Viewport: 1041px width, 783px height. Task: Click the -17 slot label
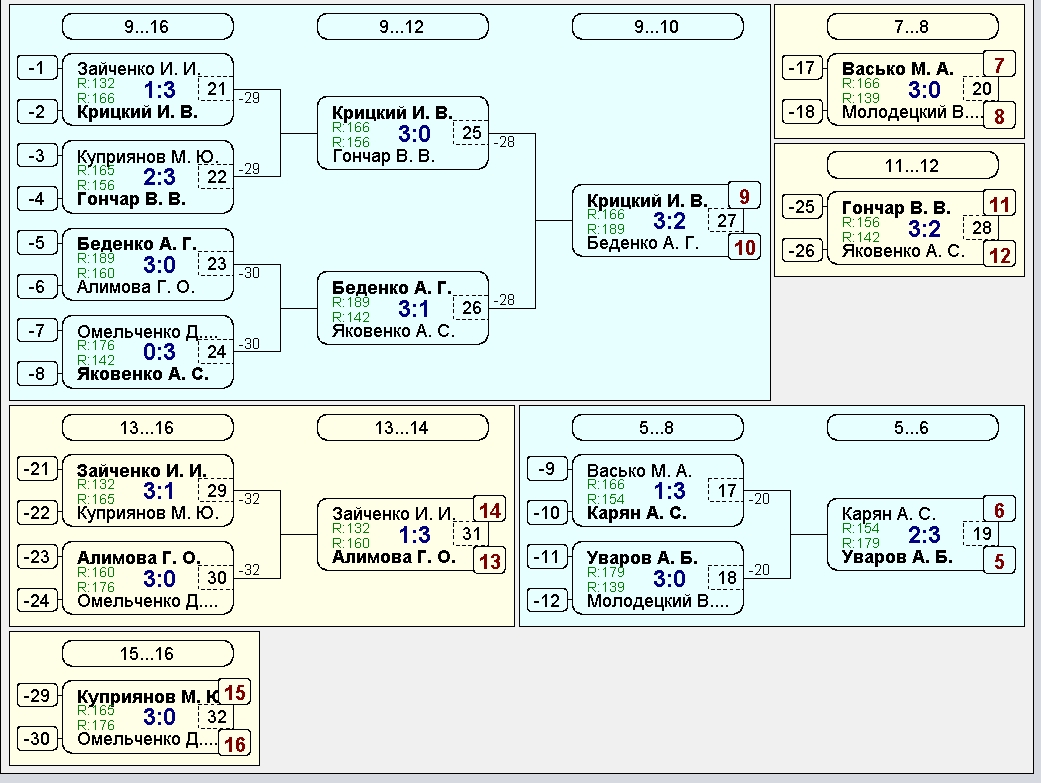point(802,68)
